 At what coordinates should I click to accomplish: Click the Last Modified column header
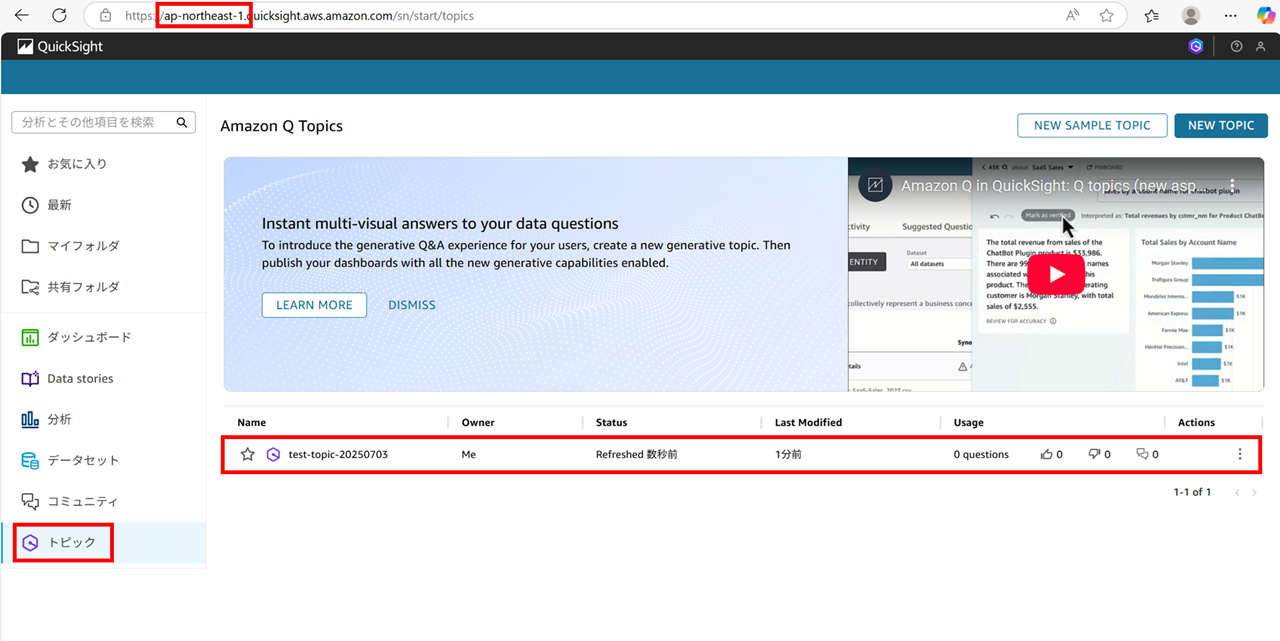[x=808, y=423]
